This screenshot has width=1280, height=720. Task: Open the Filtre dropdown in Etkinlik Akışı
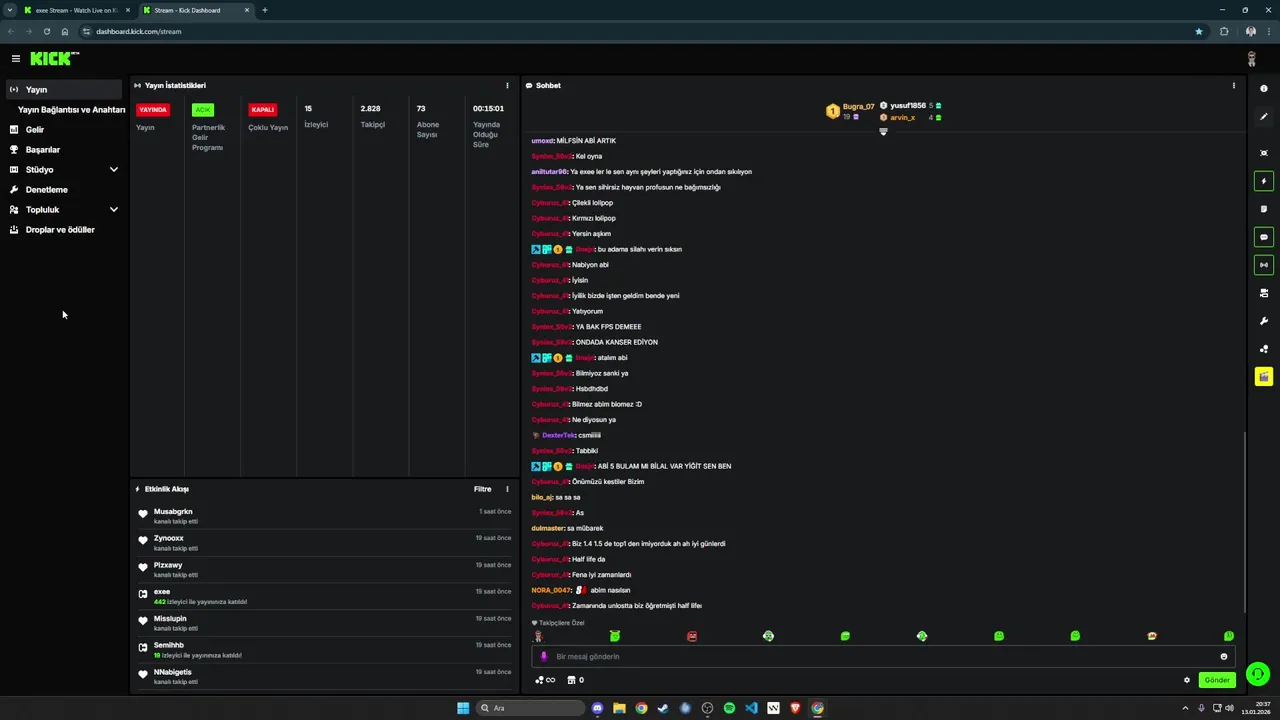[x=483, y=489]
